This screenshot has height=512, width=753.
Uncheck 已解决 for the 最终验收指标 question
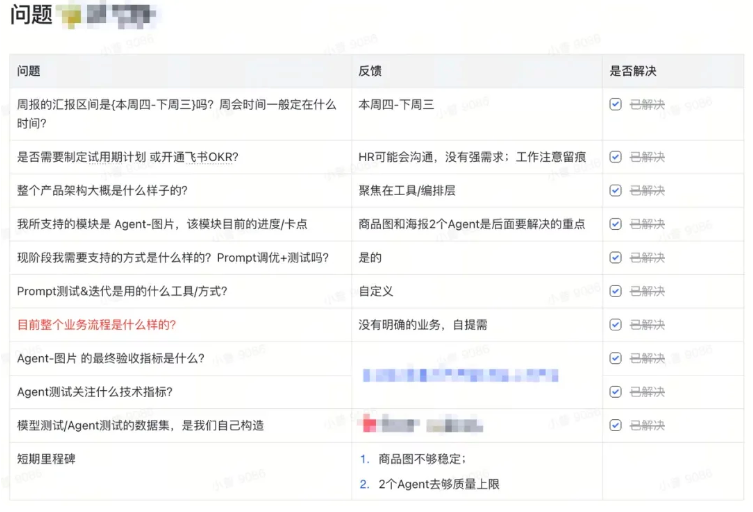(x=616, y=358)
